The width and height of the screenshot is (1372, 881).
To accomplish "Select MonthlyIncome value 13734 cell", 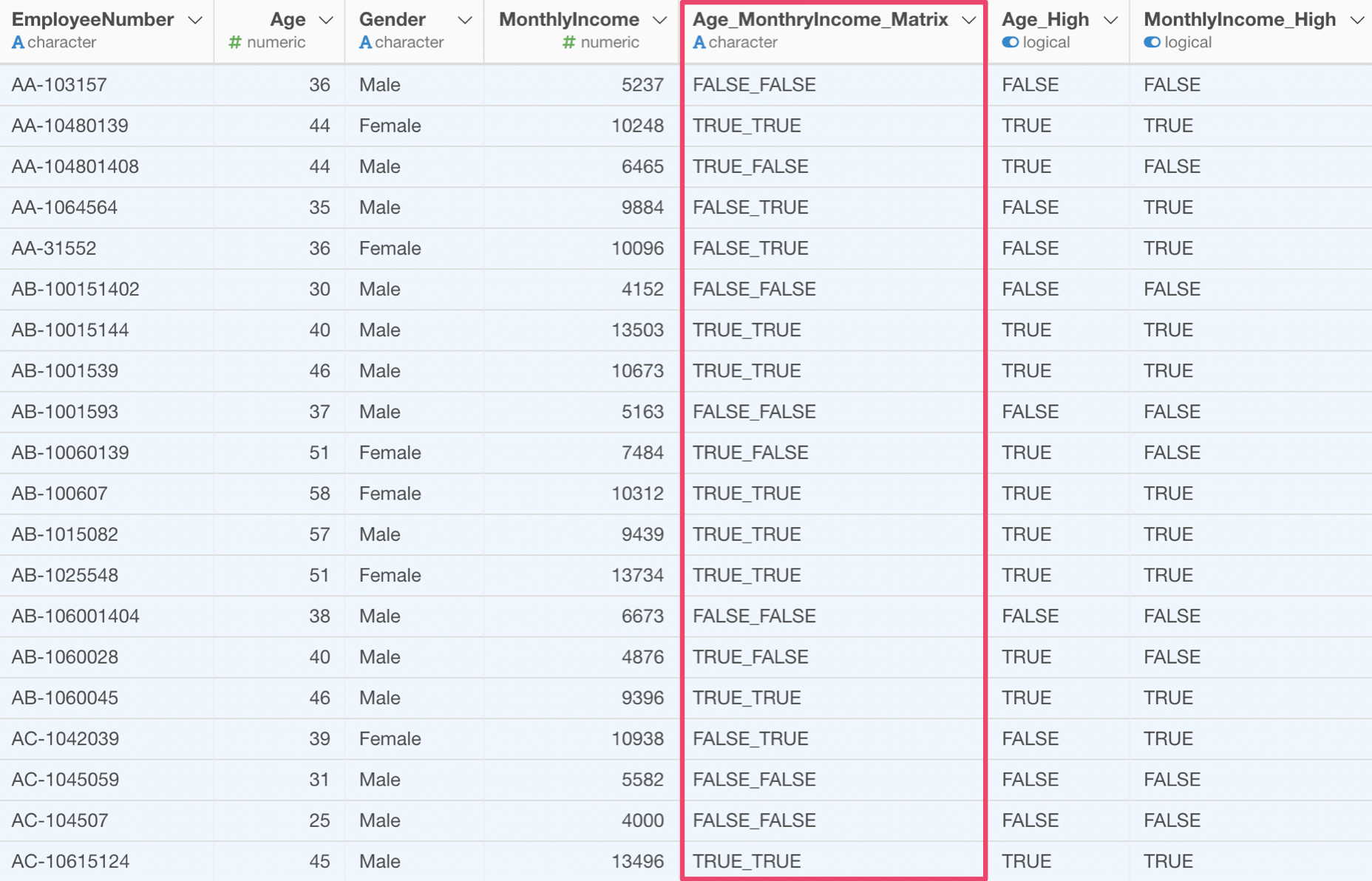I will point(582,575).
